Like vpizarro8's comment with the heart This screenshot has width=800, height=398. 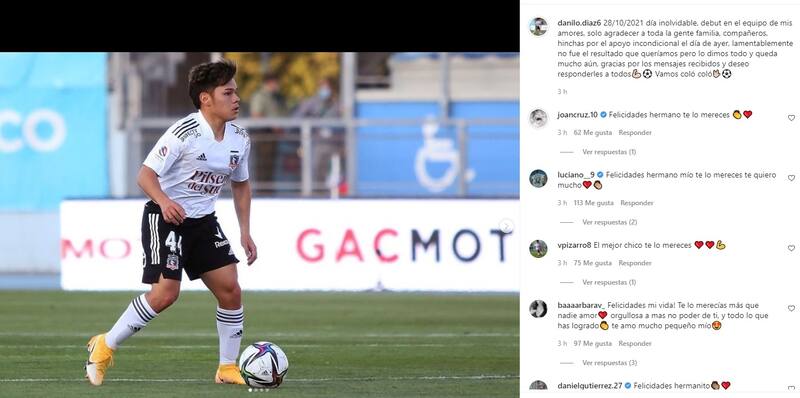[x=791, y=248]
